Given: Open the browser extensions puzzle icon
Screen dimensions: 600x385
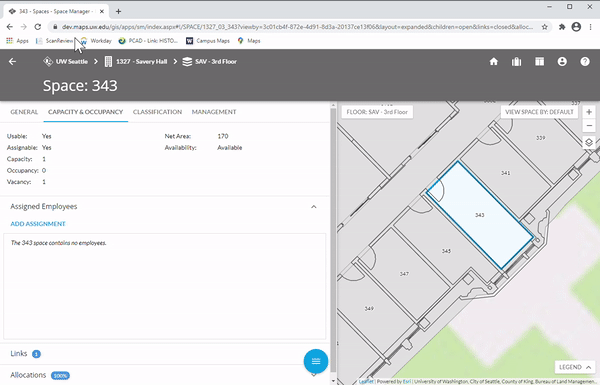Looking at the screenshot, I should pyautogui.click(x=562, y=27).
